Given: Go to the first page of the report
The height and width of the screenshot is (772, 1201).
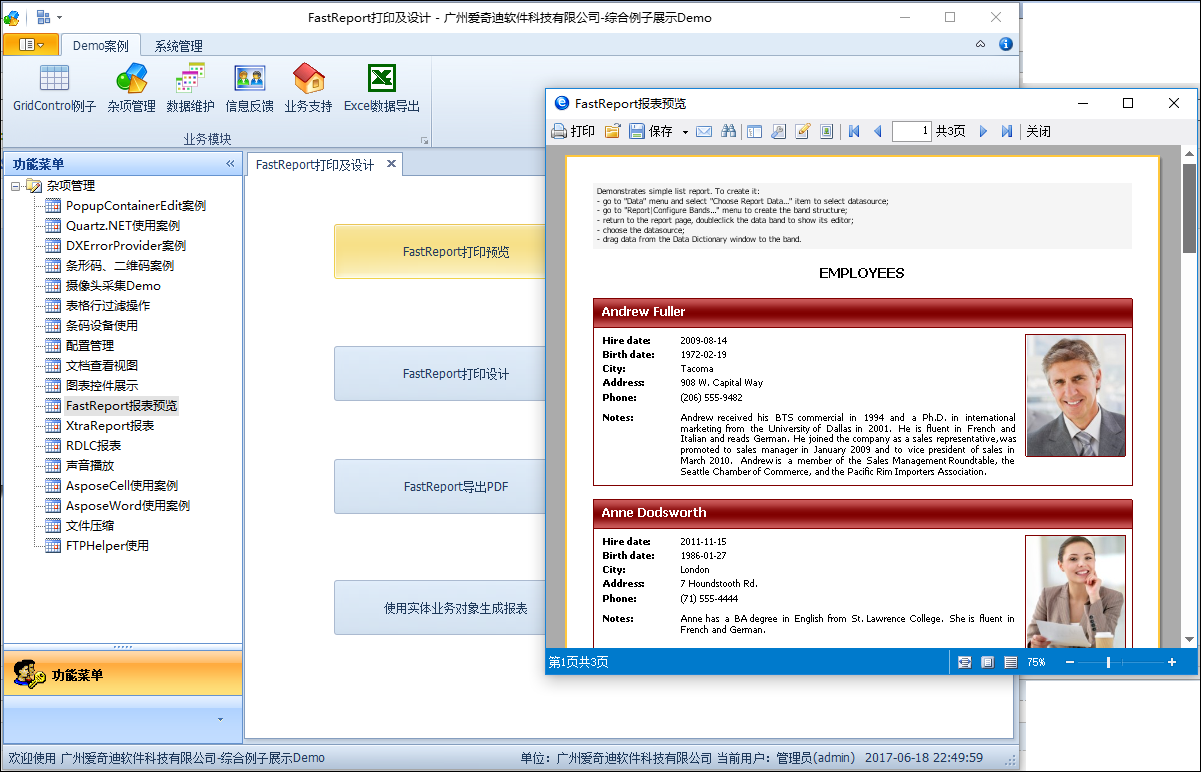Looking at the screenshot, I should click(854, 131).
